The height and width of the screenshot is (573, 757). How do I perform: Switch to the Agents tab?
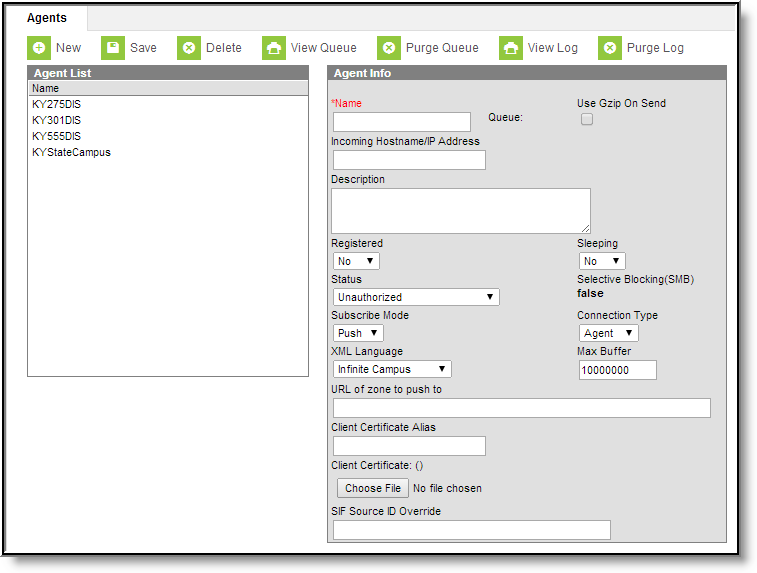pos(47,18)
